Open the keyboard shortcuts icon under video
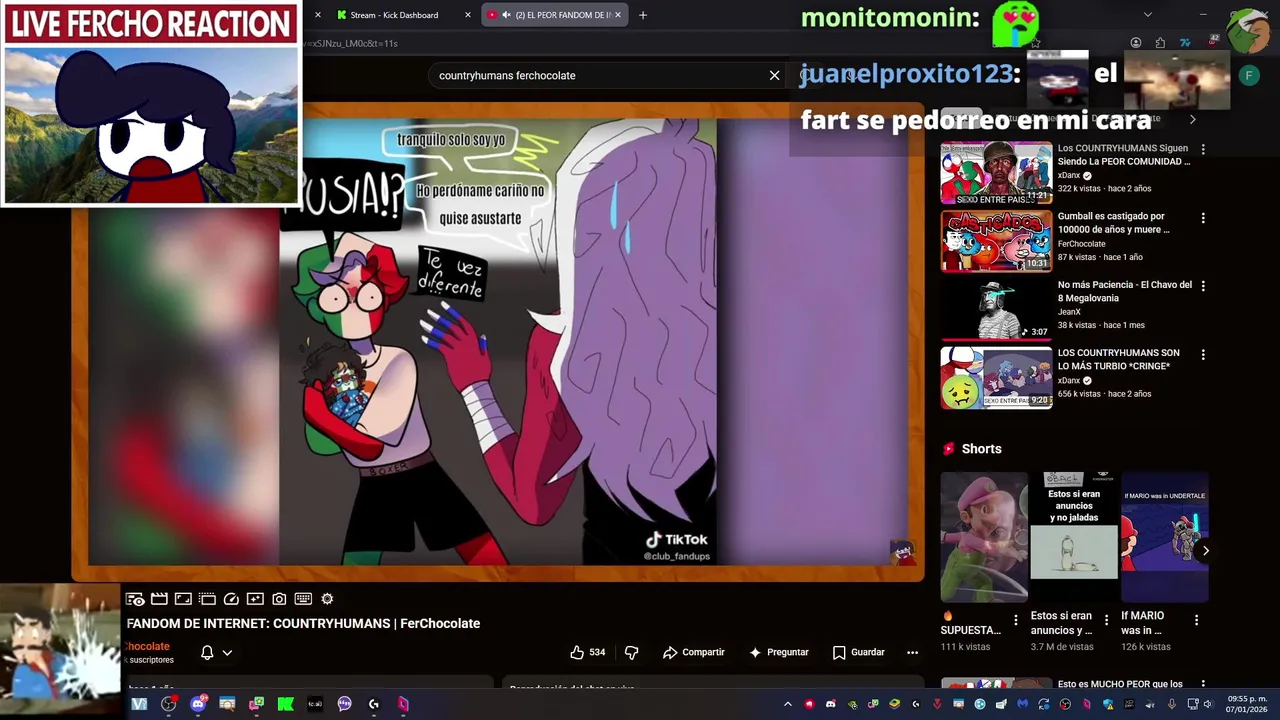1280x720 pixels. pyautogui.click(x=303, y=599)
